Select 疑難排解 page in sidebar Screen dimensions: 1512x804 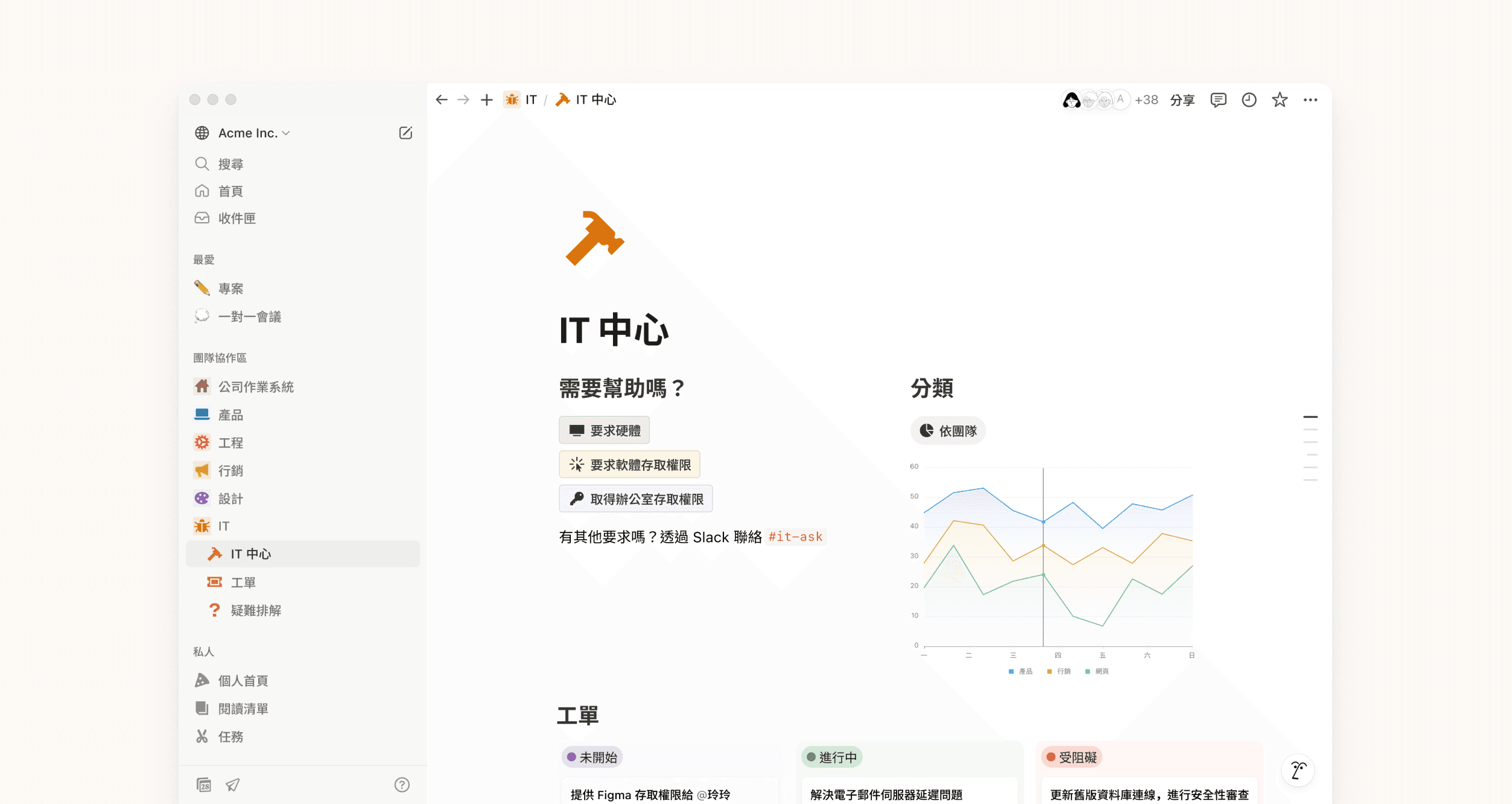[256, 610]
